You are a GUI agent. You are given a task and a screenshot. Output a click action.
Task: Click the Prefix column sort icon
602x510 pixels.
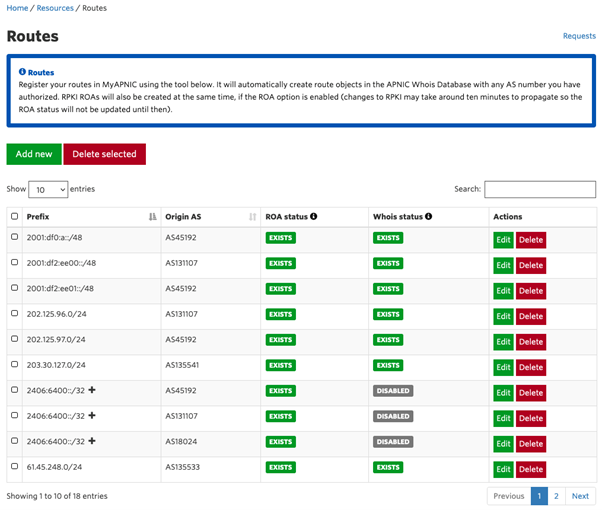pos(152,216)
